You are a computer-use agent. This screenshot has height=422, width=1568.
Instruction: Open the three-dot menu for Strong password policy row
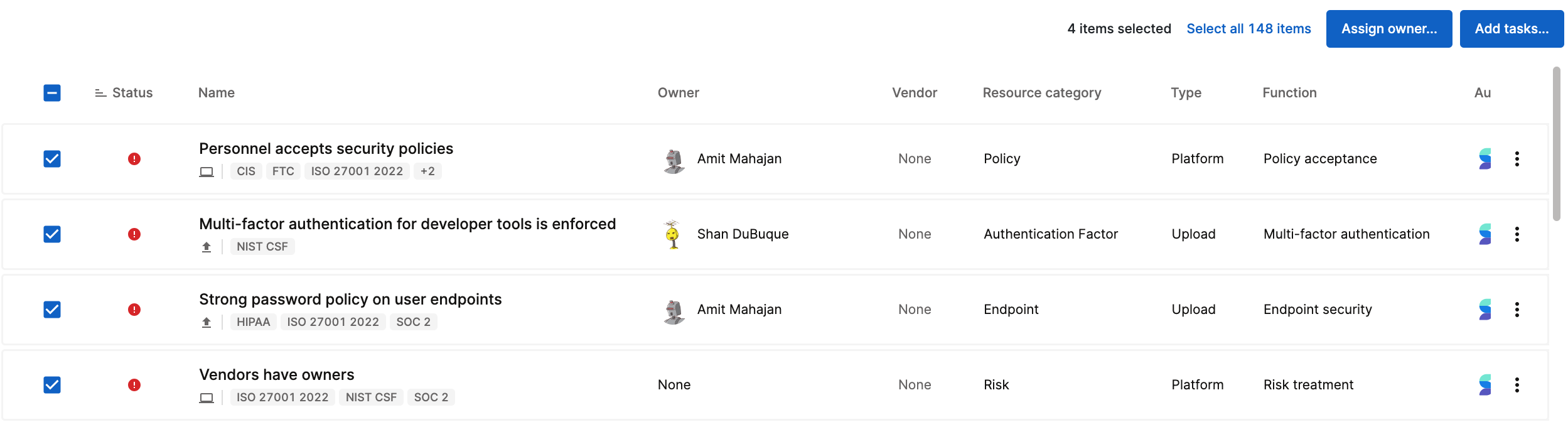point(1517,310)
